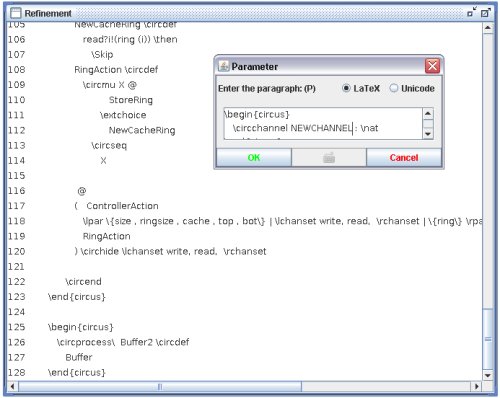Click the Refinement vertical scroll-up arrow
The height and width of the screenshot is (398, 500).
pos(488,28)
